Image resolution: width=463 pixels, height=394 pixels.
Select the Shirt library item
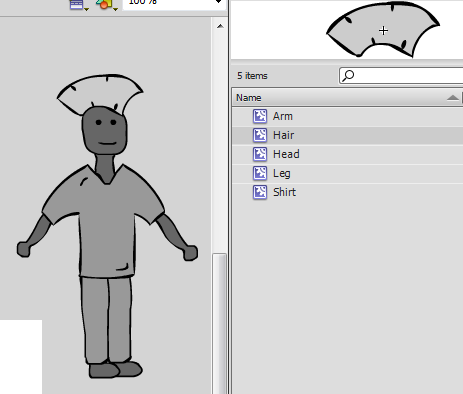347,192
